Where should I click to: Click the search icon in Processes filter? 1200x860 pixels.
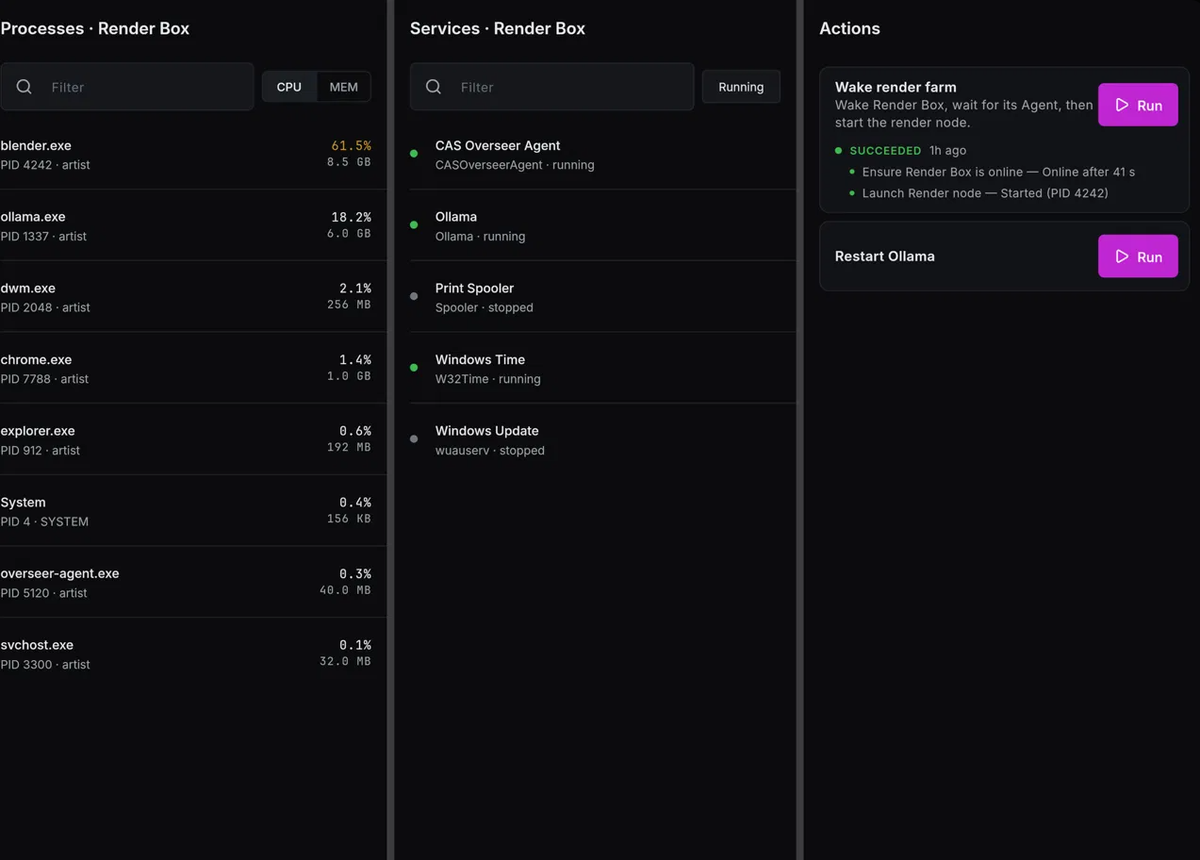(24, 87)
